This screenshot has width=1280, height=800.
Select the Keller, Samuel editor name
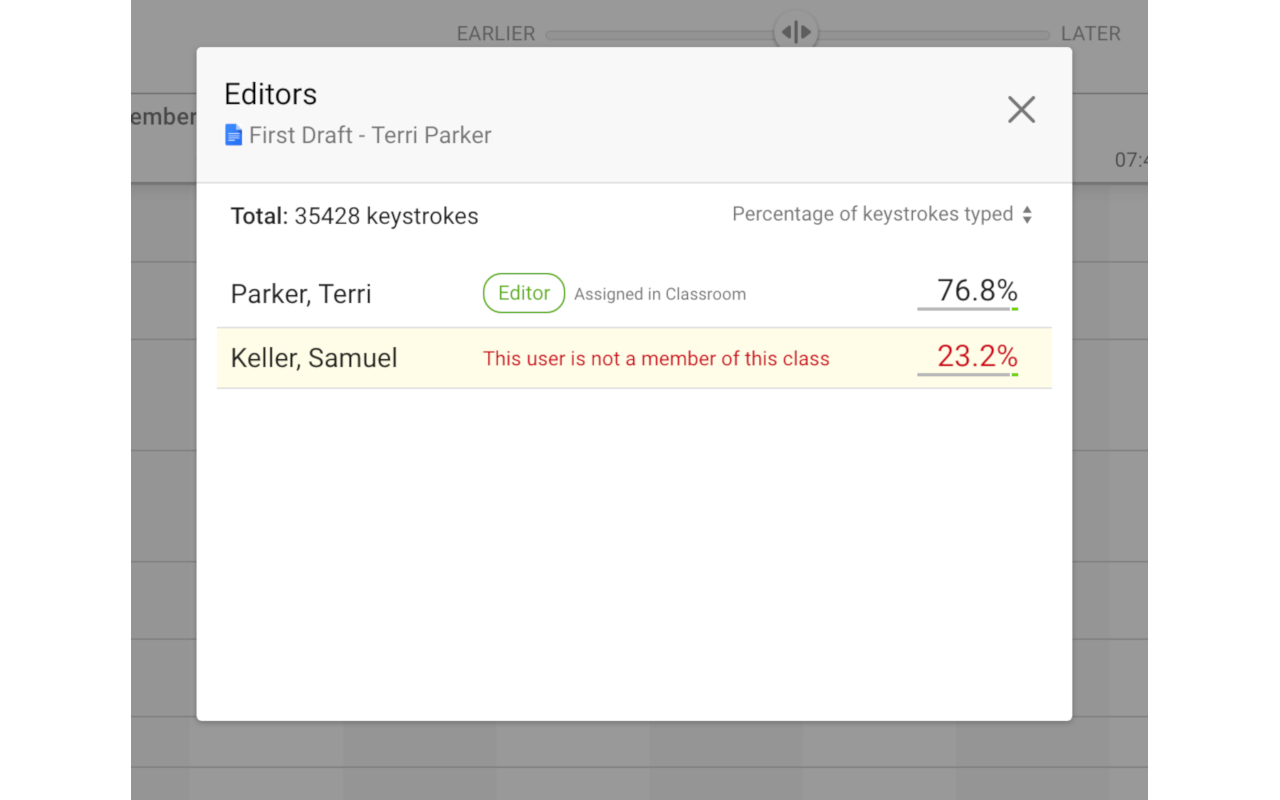314,358
